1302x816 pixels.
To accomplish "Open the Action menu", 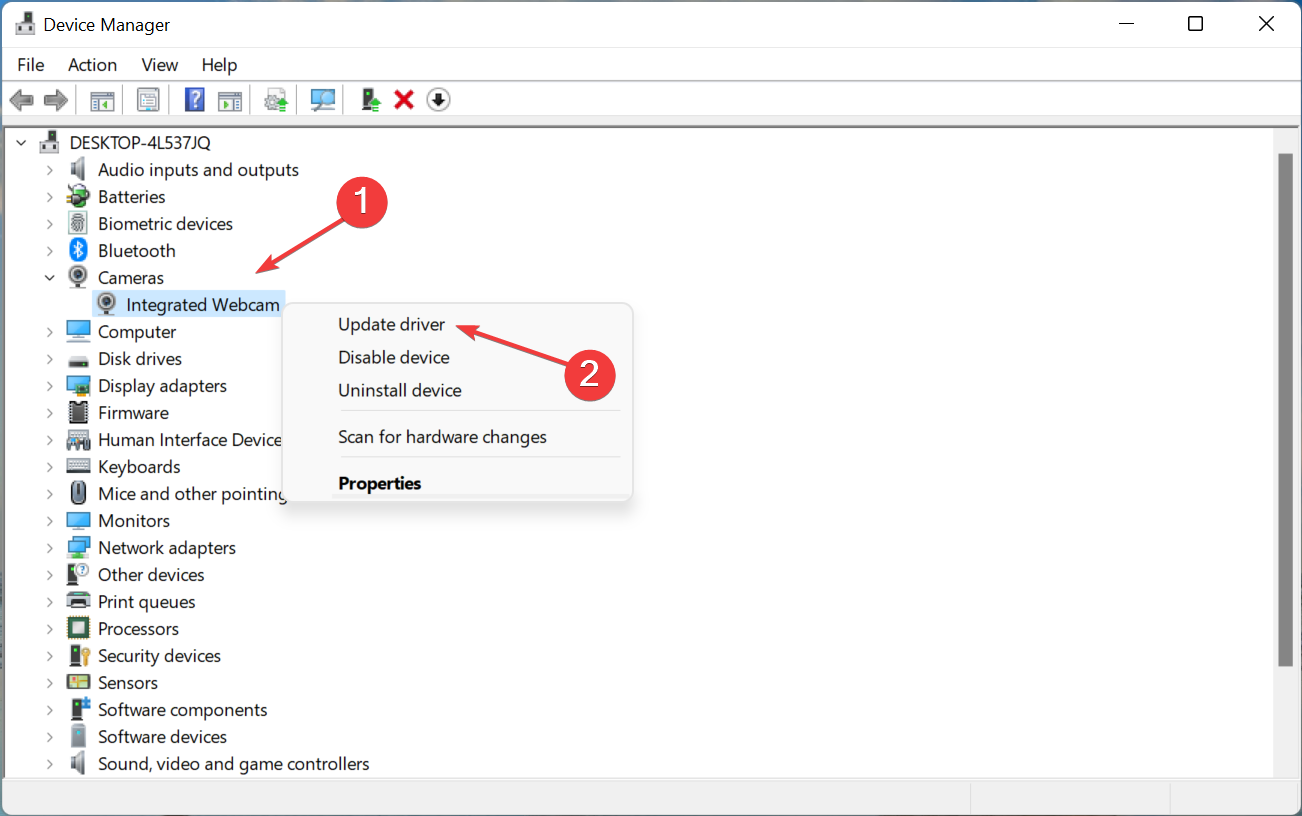I will 92,64.
